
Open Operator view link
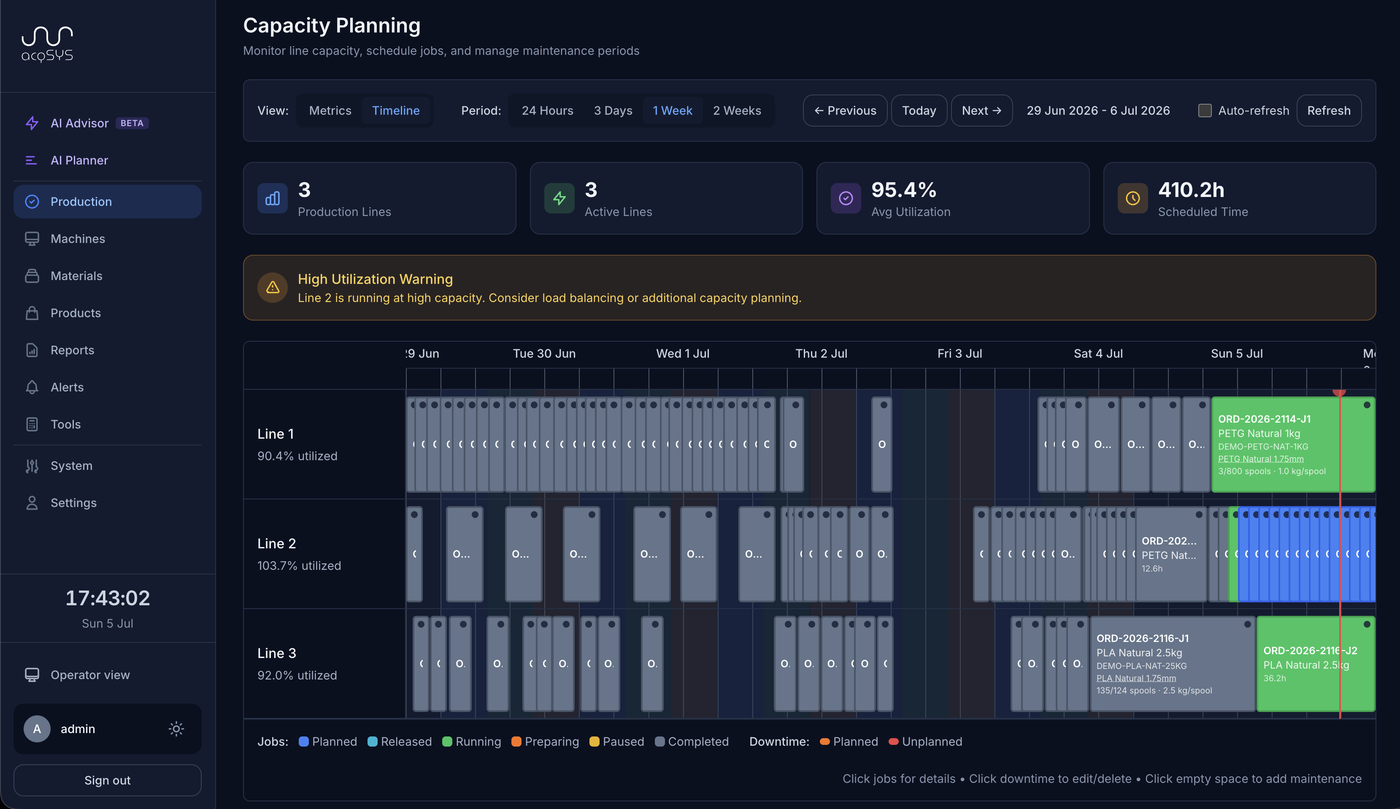[107, 675]
